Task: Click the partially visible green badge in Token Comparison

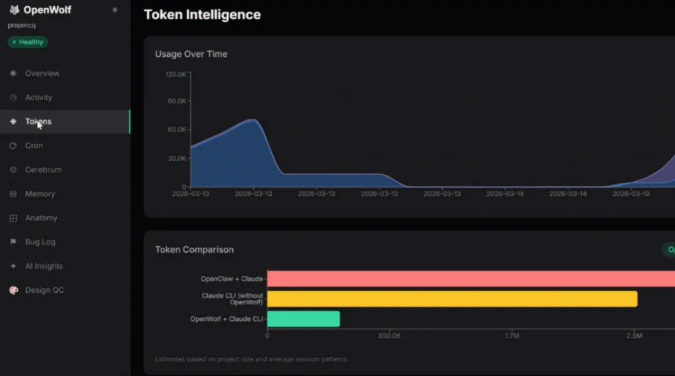Action: point(669,250)
